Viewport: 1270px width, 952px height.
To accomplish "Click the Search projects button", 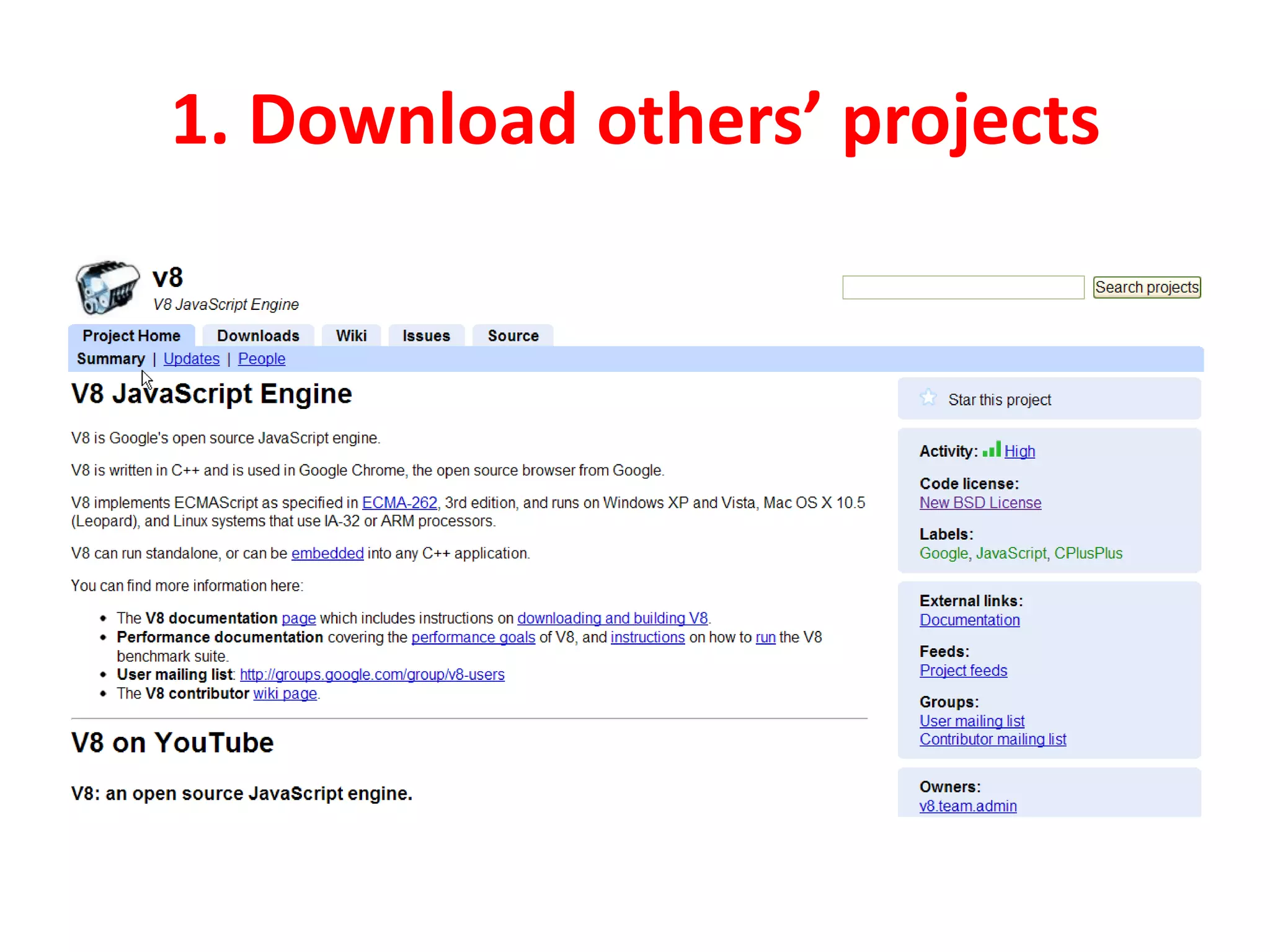I will (1147, 288).
